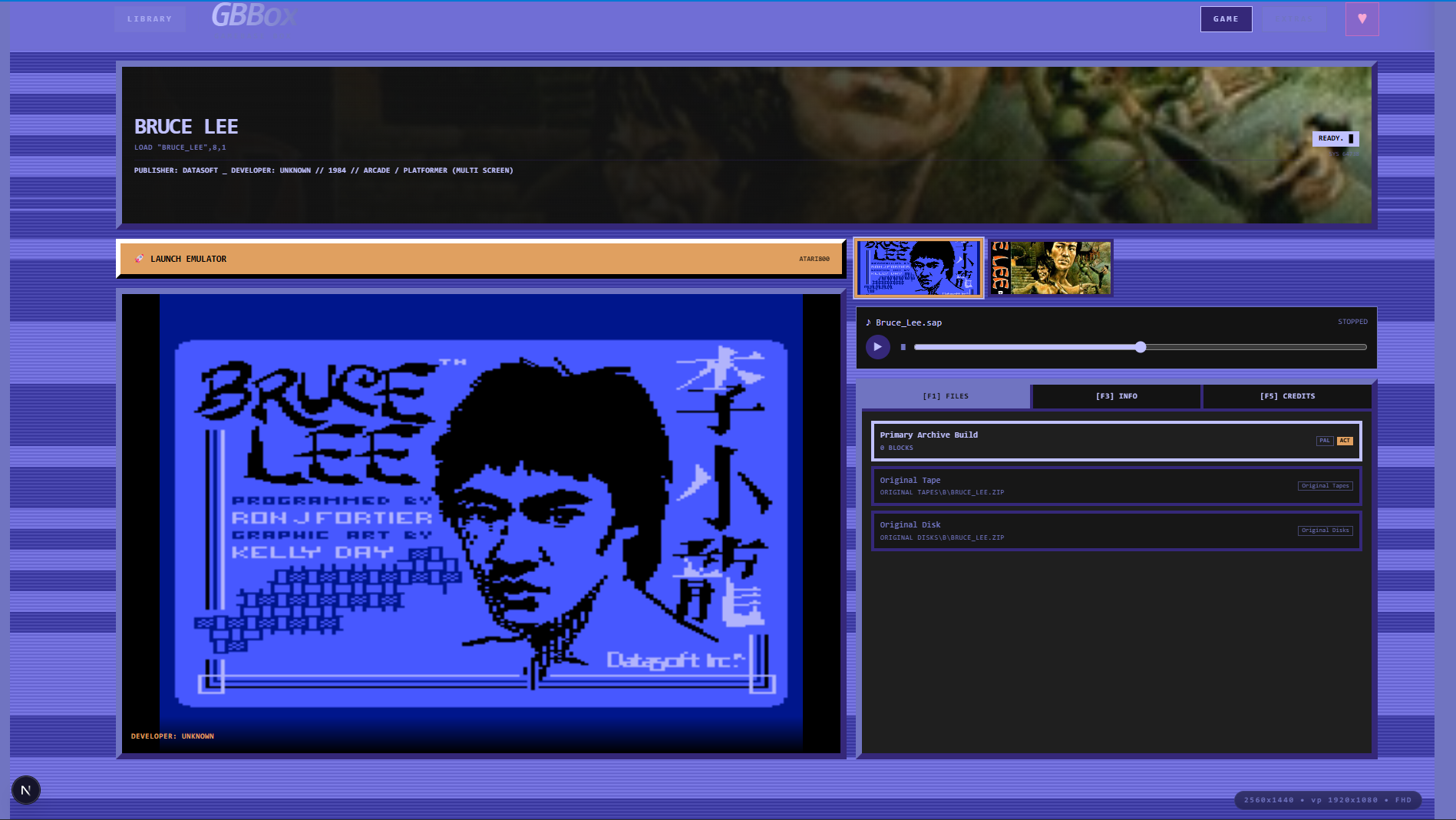The height and width of the screenshot is (820, 1456).
Task: Open the Library page
Action: tap(150, 19)
